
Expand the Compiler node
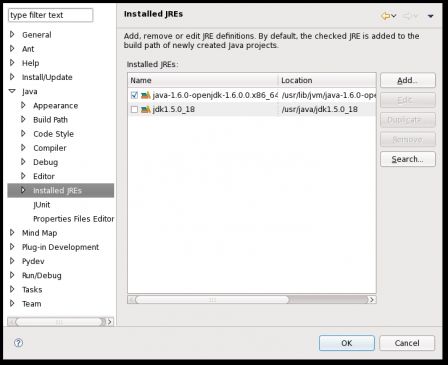(23, 148)
